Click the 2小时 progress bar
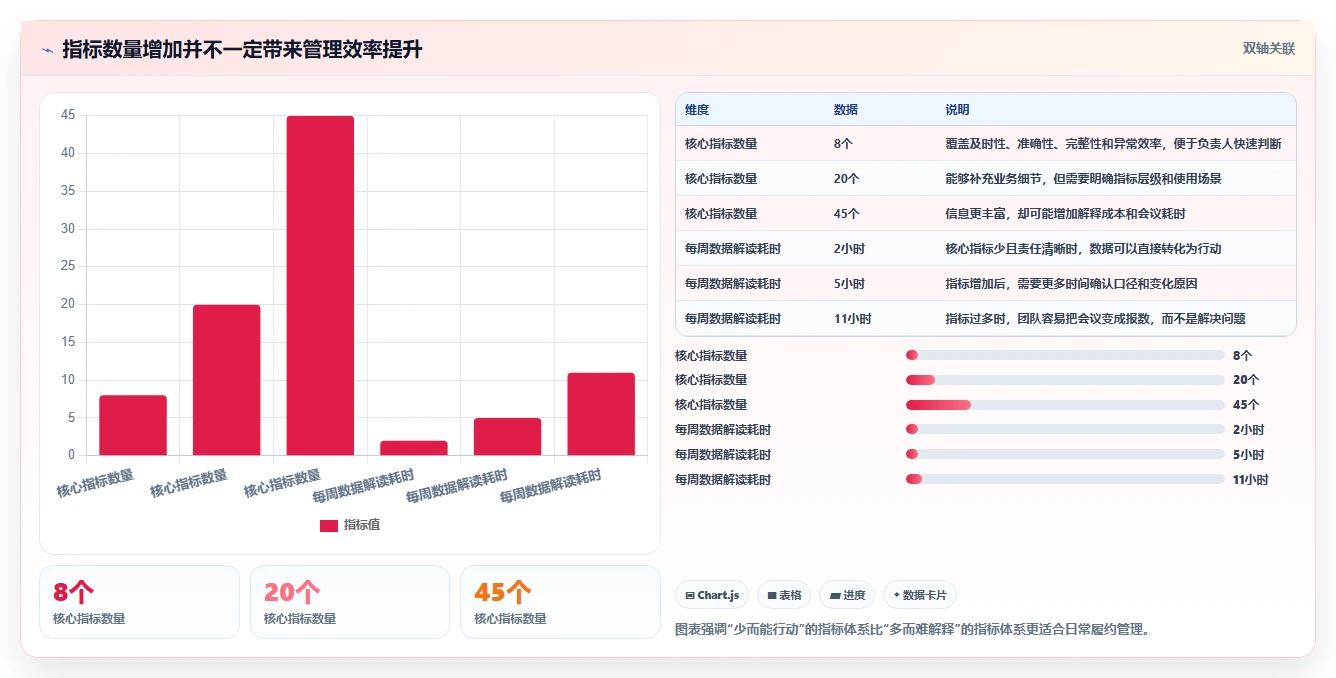The height and width of the screenshot is (678, 1336). (1065, 430)
